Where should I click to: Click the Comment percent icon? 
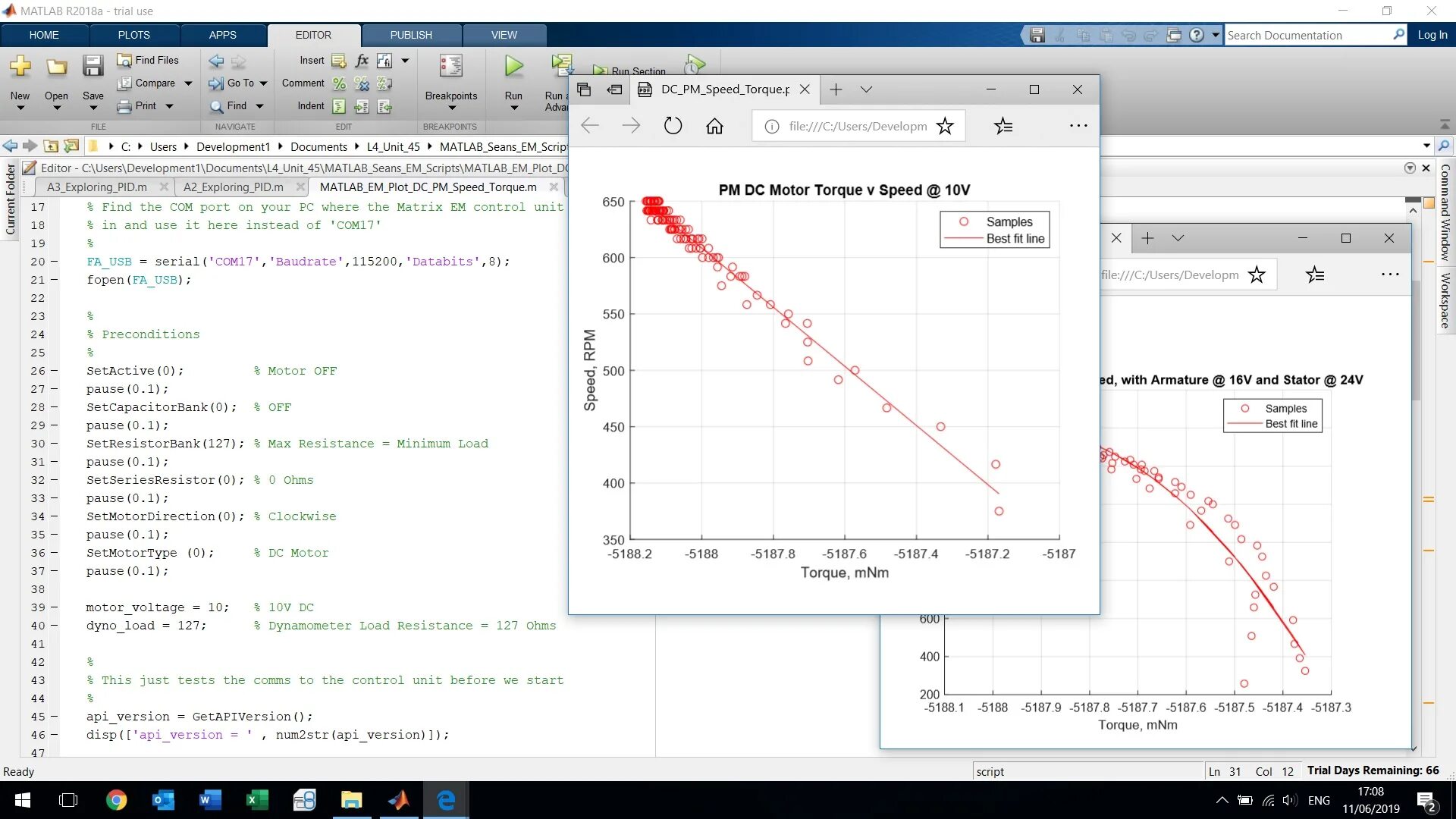(339, 83)
